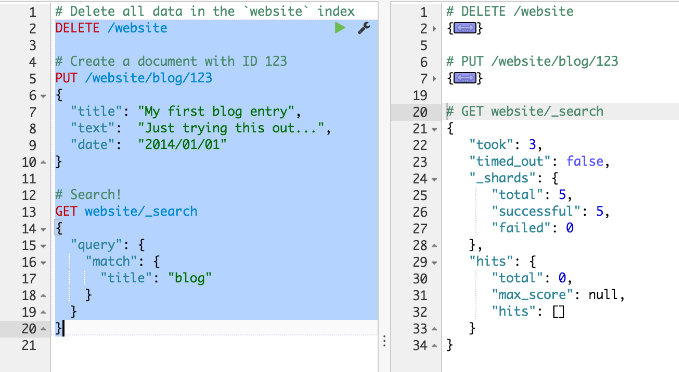
Task: Click the "title": "blog" match line
Action: [x=156, y=278]
